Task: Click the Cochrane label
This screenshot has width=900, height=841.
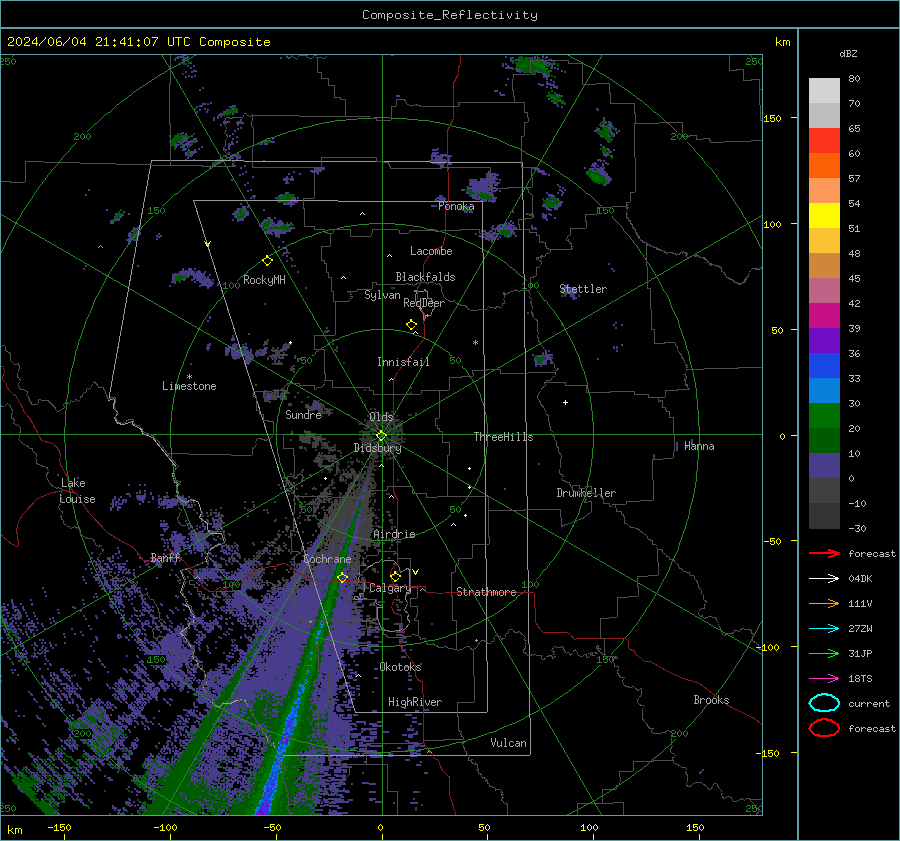Action: coord(327,559)
